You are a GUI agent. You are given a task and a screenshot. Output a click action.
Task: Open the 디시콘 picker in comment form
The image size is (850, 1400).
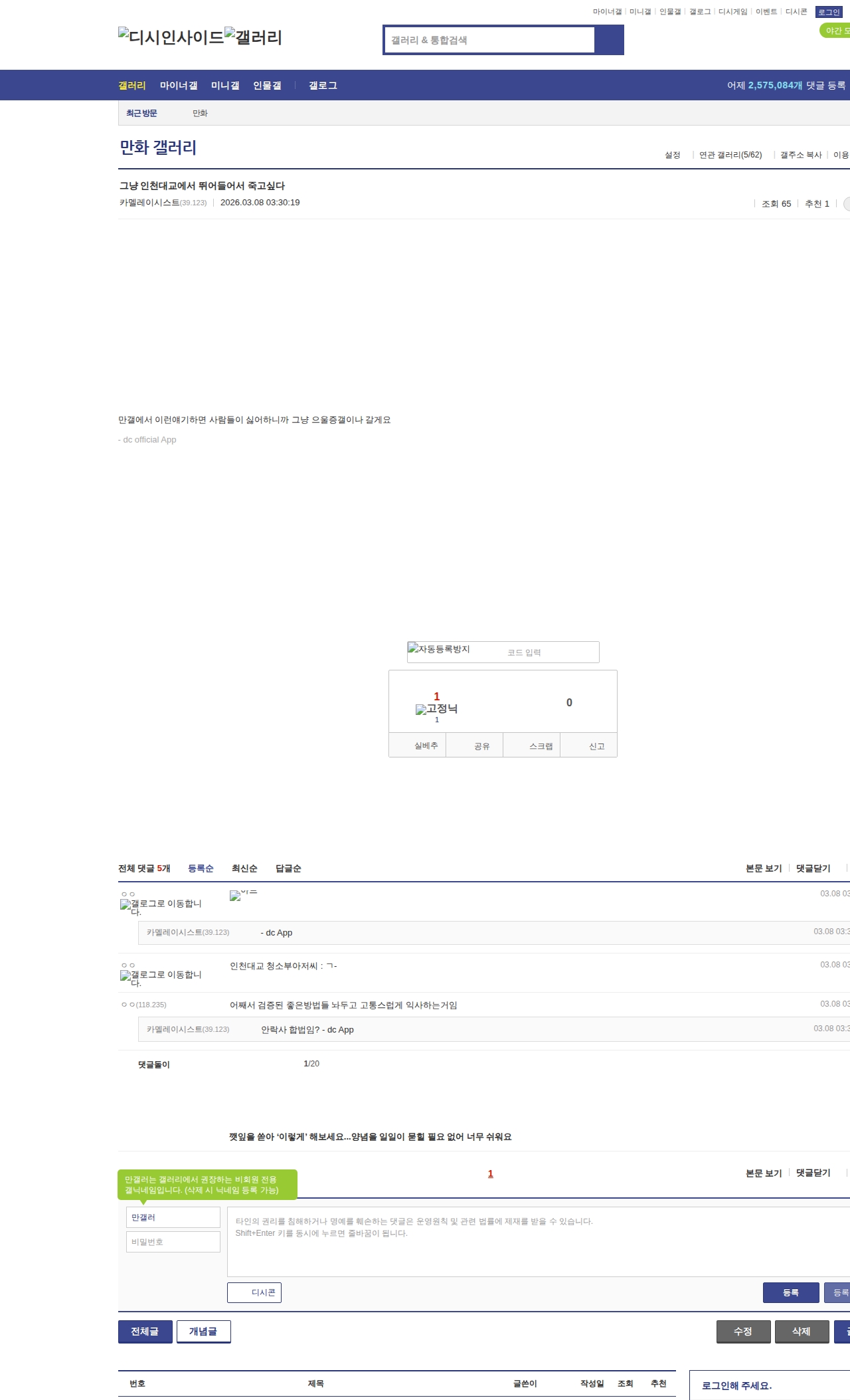254,1292
